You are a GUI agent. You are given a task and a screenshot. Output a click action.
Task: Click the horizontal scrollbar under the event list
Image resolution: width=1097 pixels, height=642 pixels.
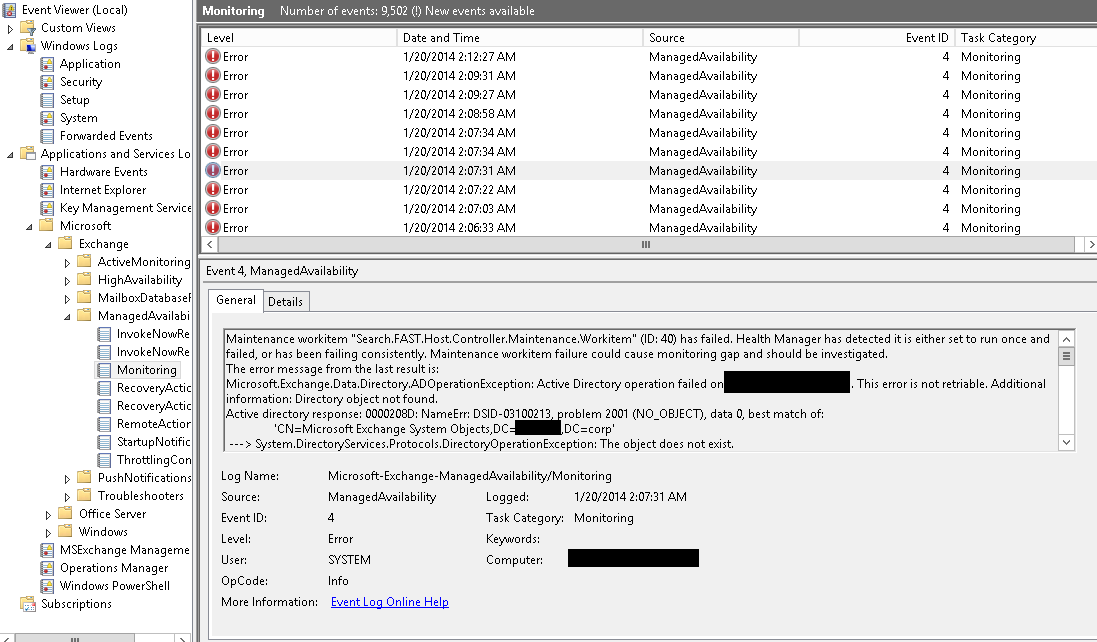pos(644,244)
